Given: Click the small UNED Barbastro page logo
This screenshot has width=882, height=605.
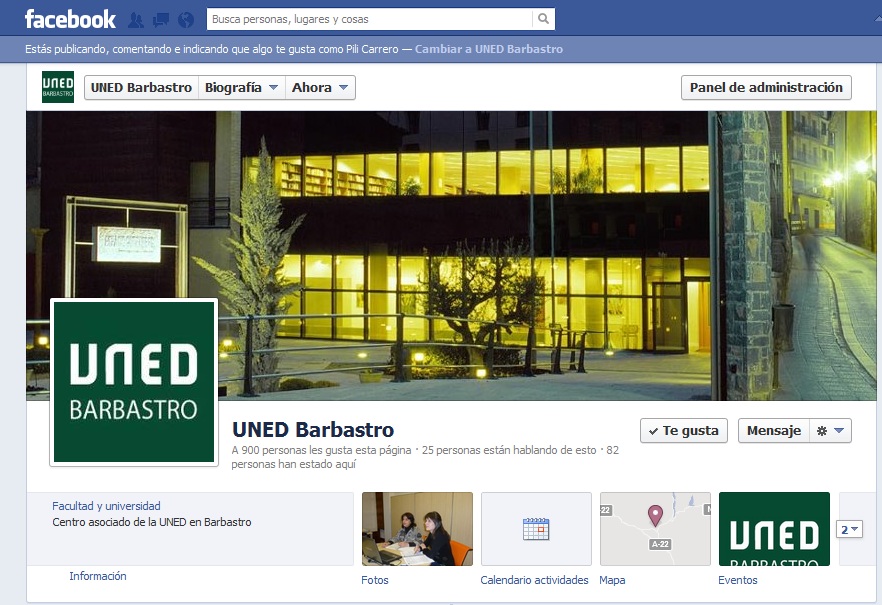Looking at the screenshot, I should coord(58,87).
